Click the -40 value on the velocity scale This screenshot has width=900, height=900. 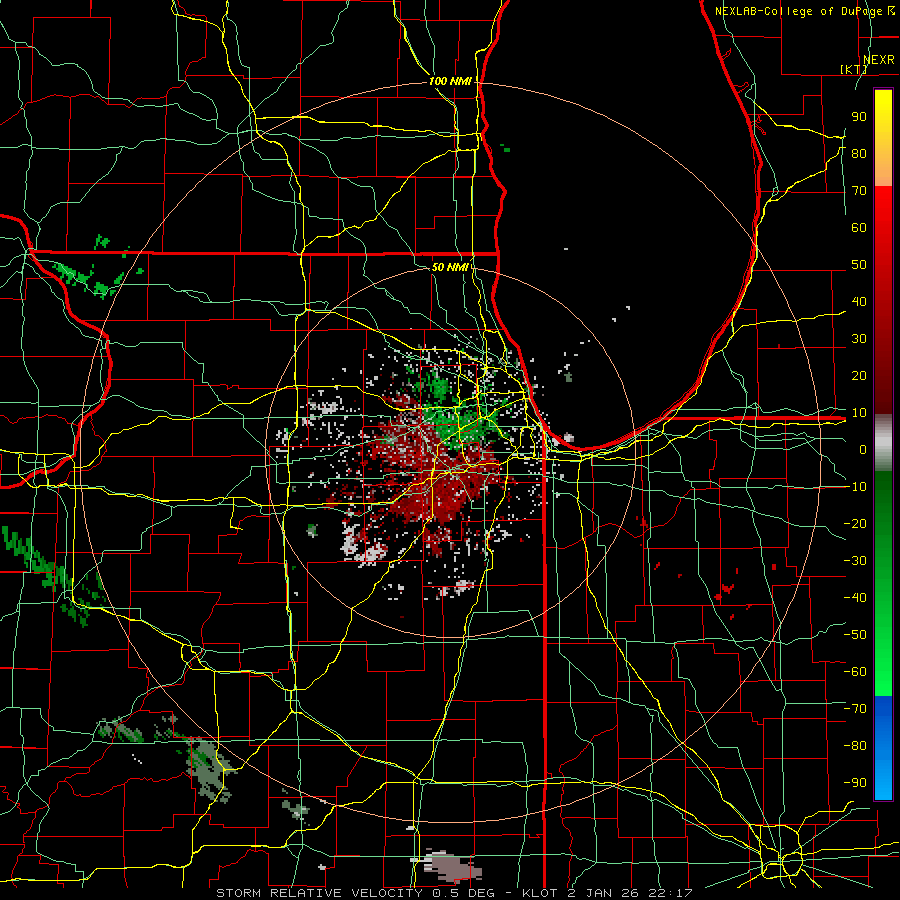pyautogui.click(x=855, y=598)
